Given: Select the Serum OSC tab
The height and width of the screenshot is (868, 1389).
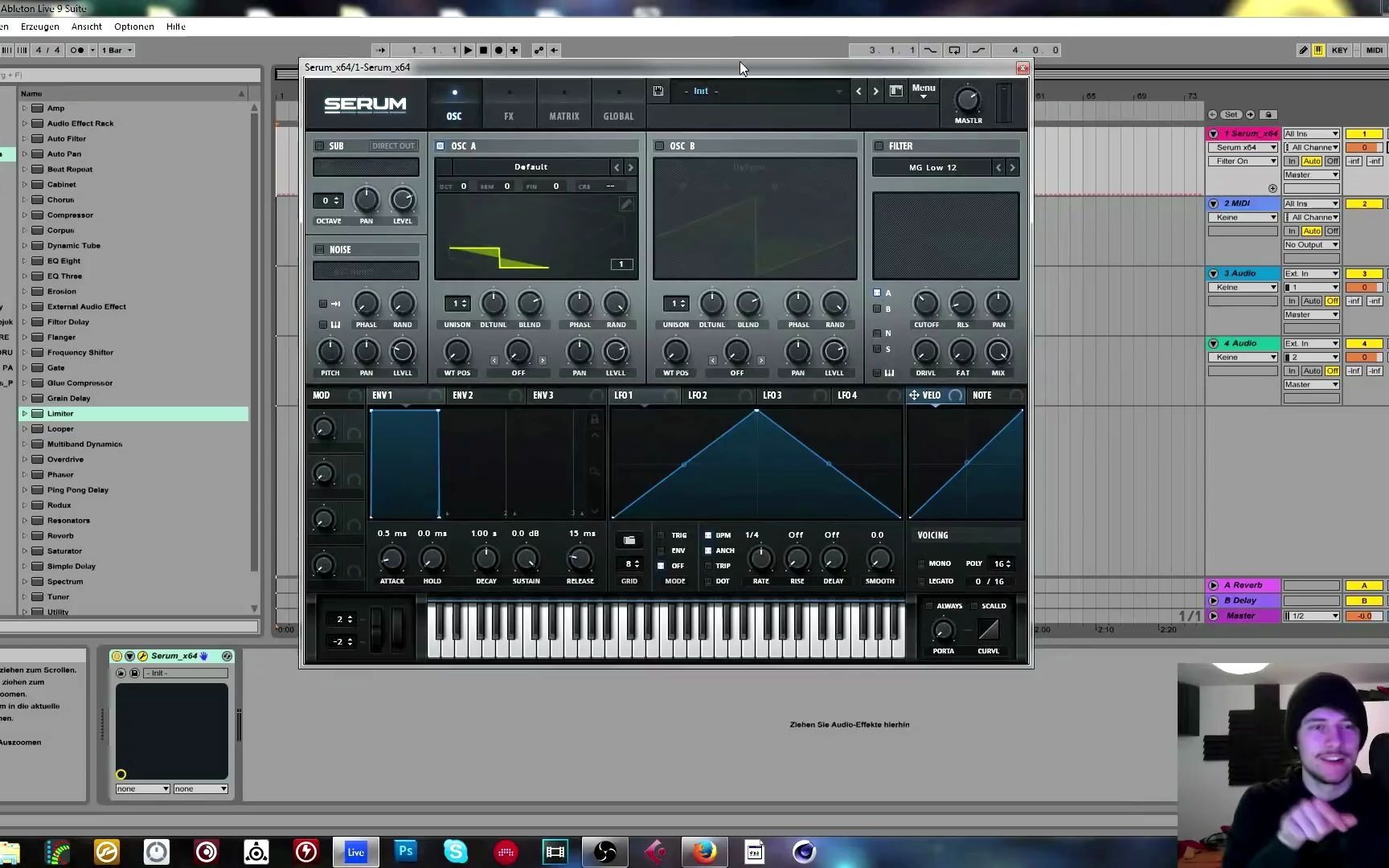Looking at the screenshot, I should click(454, 104).
